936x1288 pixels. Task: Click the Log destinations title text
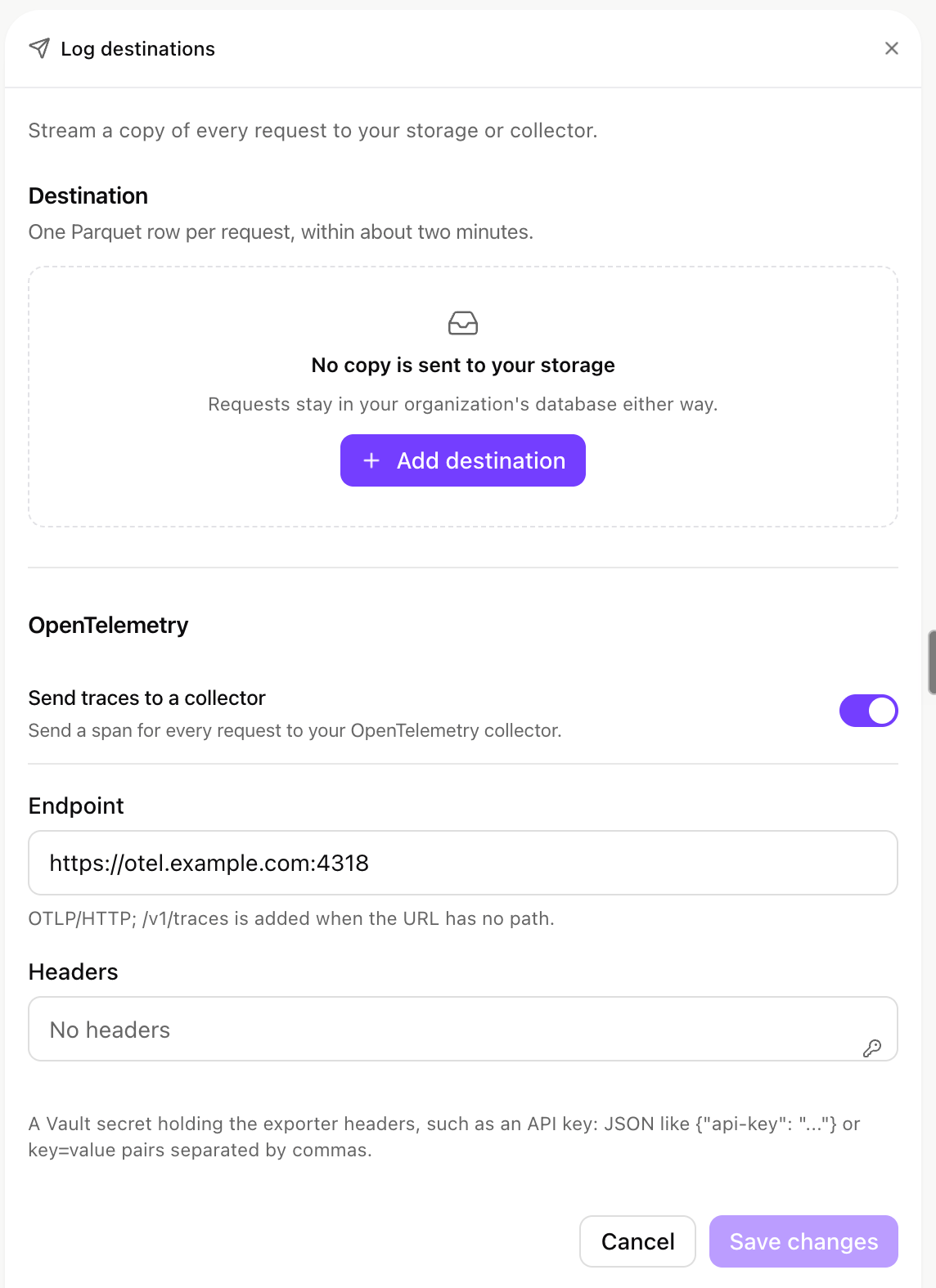137,49
